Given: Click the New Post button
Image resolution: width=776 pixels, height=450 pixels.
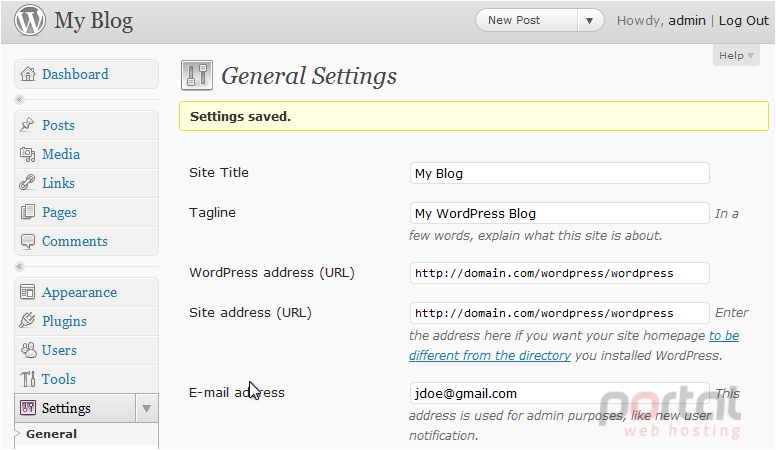Looking at the screenshot, I should 527,21.
